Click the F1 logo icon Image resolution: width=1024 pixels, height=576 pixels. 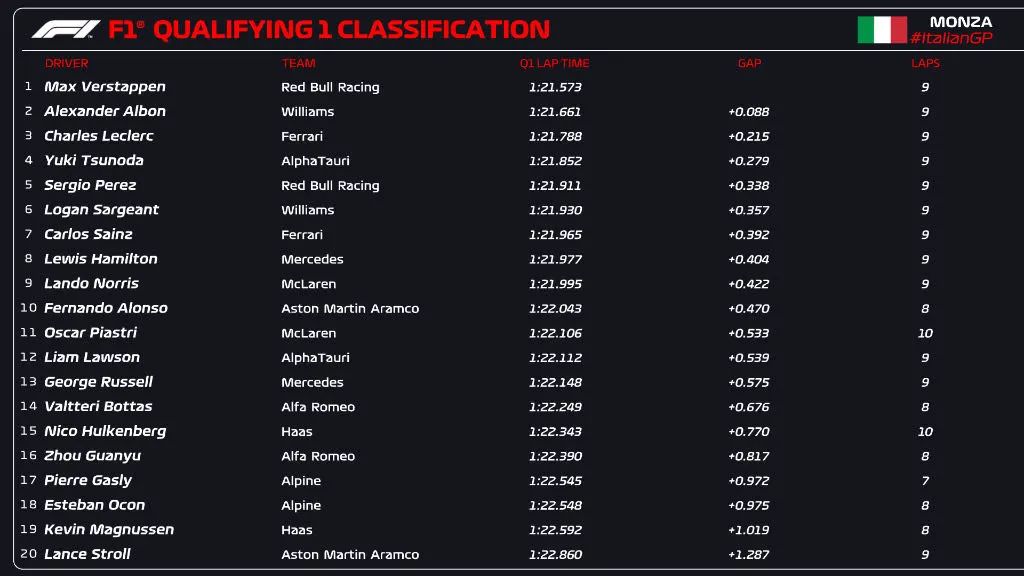click(65, 29)
